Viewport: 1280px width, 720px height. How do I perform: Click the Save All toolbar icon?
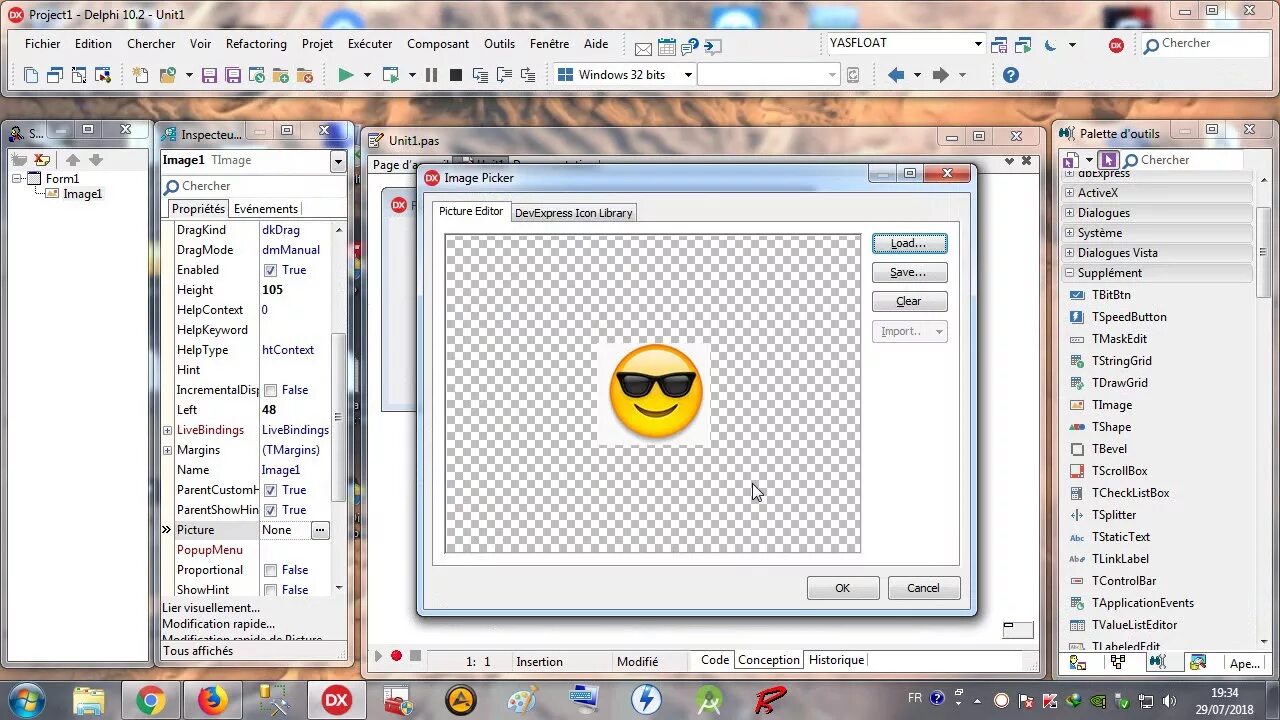click(x=233, y=75)
